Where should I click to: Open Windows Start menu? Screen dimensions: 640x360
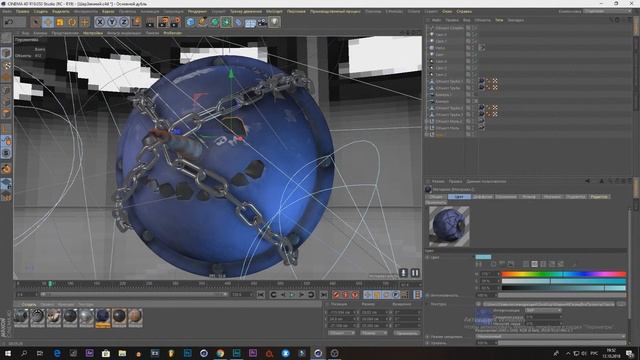coord(8,353)
